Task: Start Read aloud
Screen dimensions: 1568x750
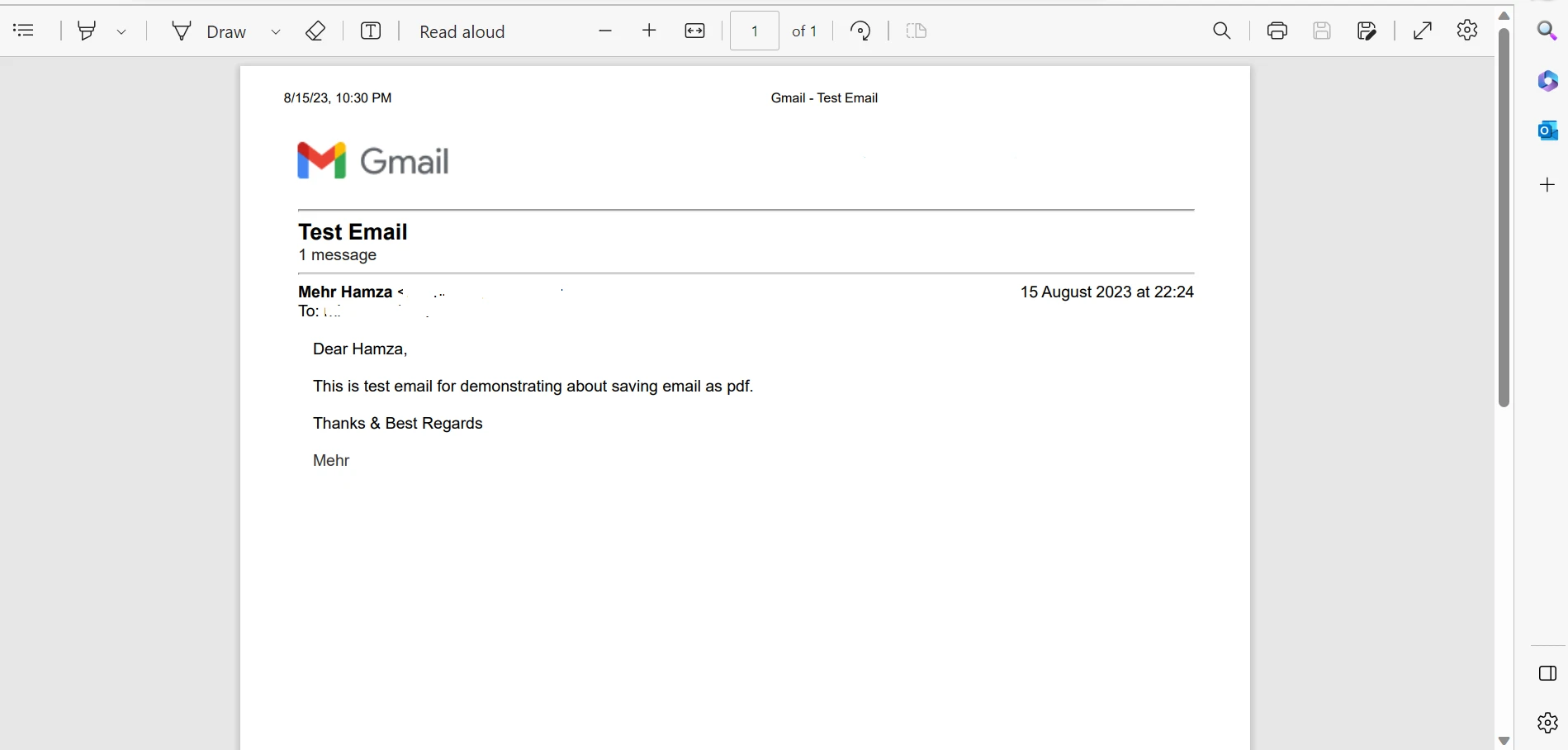Action: click(x=462, y=31)
